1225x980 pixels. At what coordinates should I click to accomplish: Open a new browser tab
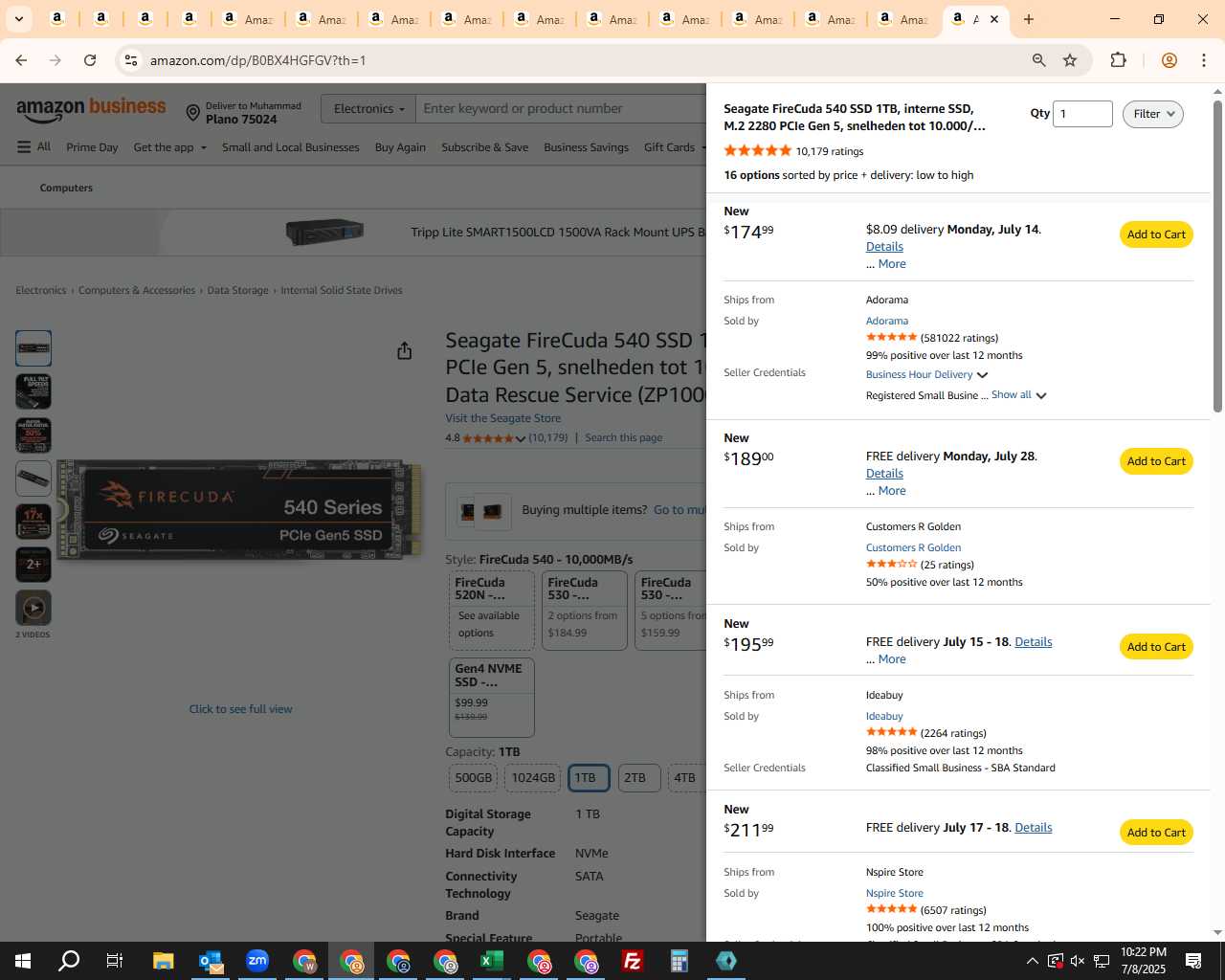(x=1029, y=19)
